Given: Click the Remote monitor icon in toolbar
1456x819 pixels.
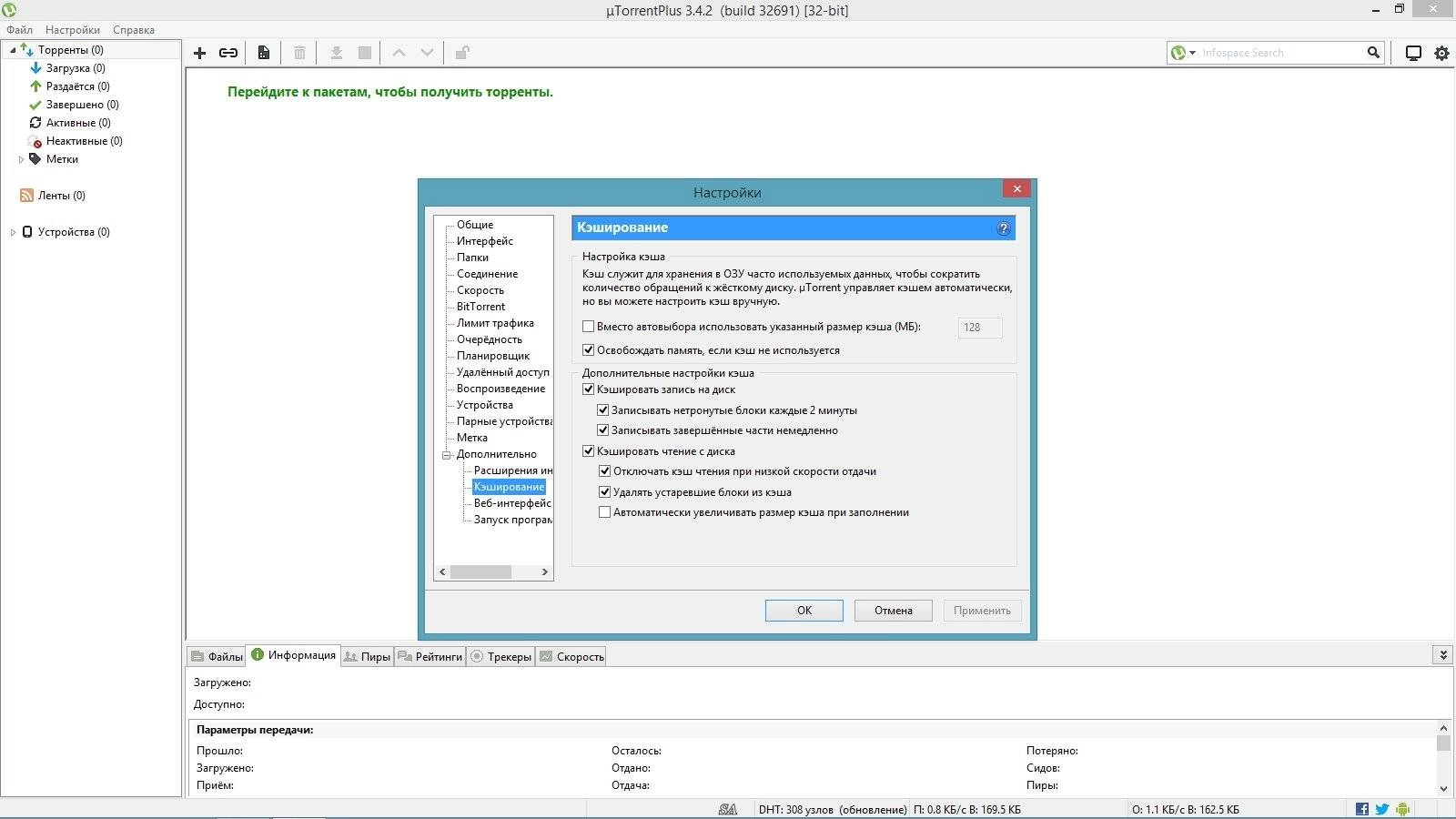Looking at the screenshot, I should pos(1413,53).
